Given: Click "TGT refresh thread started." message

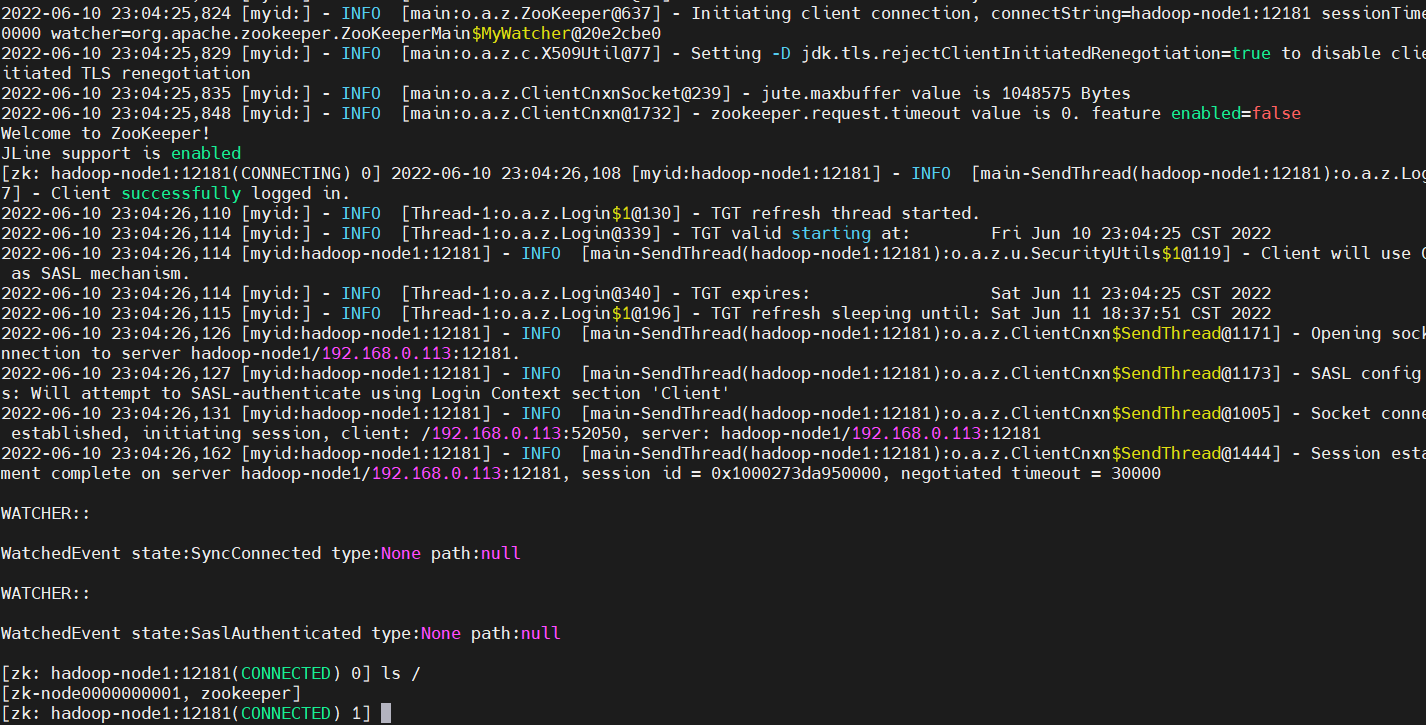Looking at the screenshot, I should click(845, 213).
